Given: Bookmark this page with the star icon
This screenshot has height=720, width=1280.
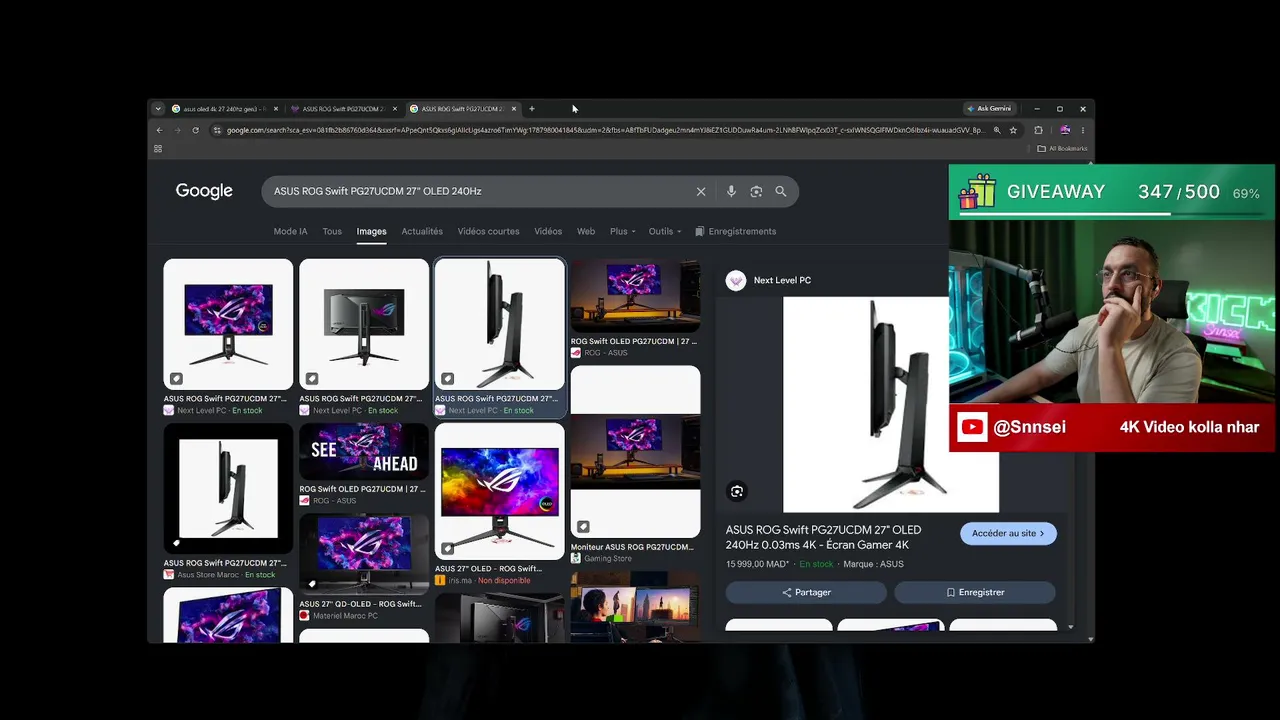Looking at the screenshot, I should [x=1013, y=130].
